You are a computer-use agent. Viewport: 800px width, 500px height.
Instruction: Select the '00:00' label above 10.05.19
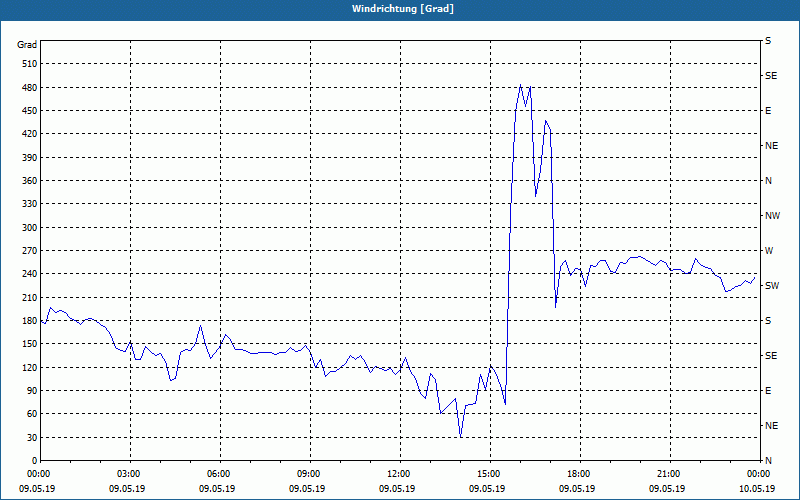[x=759, y=474]
